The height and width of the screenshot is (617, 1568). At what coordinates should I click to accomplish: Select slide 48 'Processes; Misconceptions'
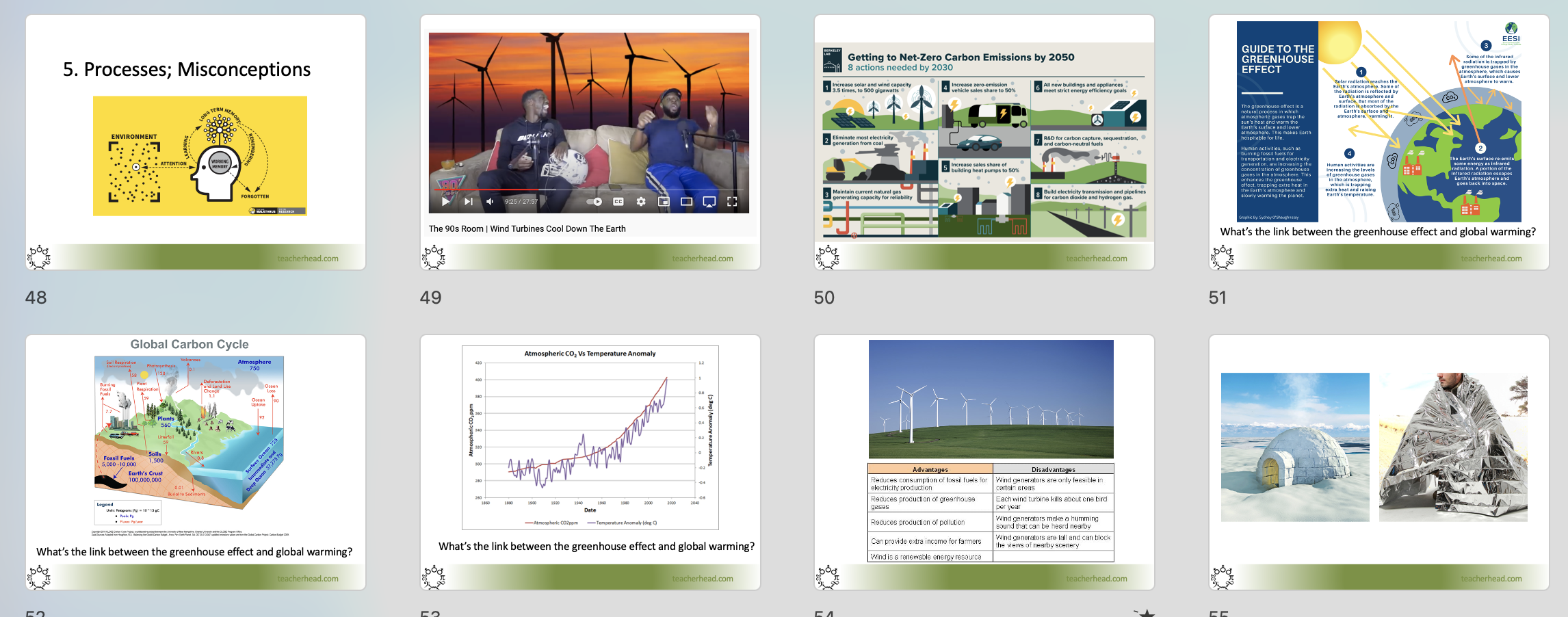[x=195, y=142]
